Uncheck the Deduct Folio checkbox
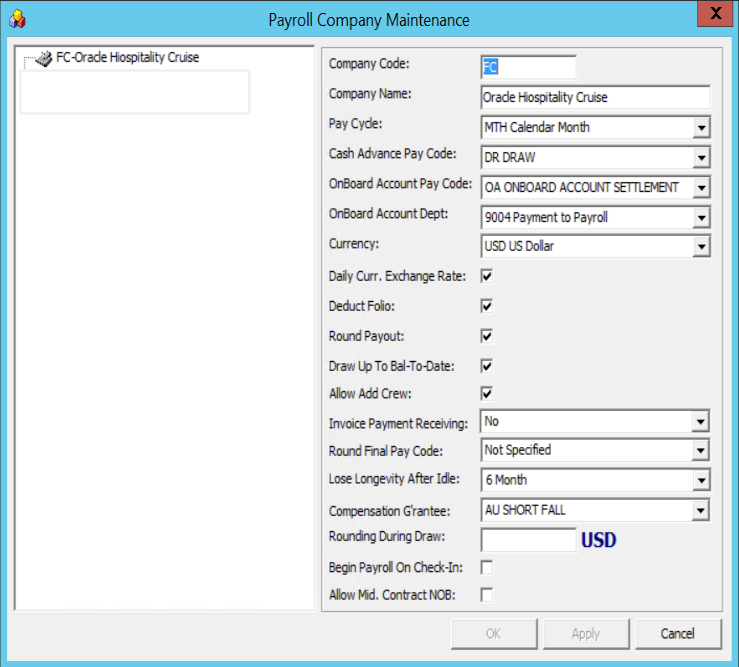Viewport: 739px width, 667px height. pyautogui.click(x=487, y=306)
